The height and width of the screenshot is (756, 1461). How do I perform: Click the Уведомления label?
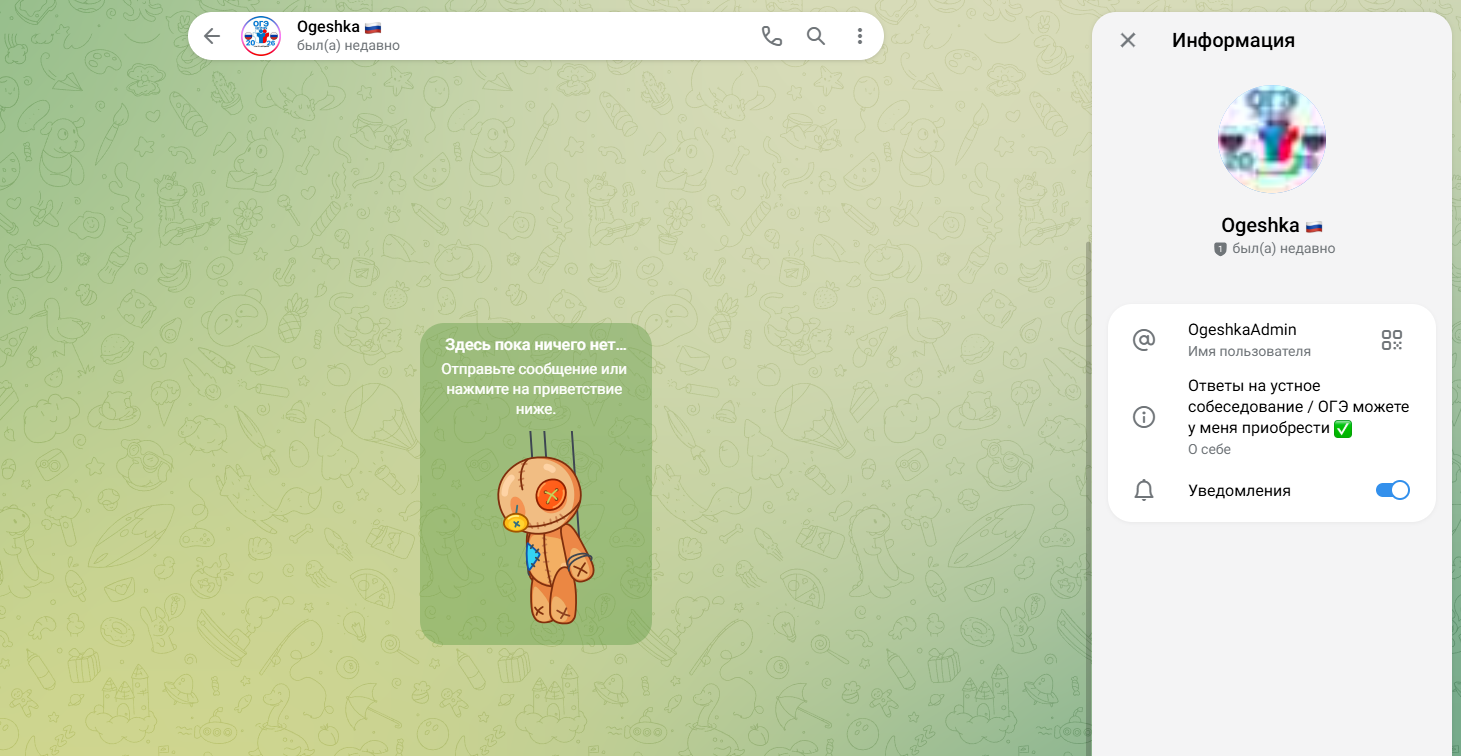[x=1239, y=491]
